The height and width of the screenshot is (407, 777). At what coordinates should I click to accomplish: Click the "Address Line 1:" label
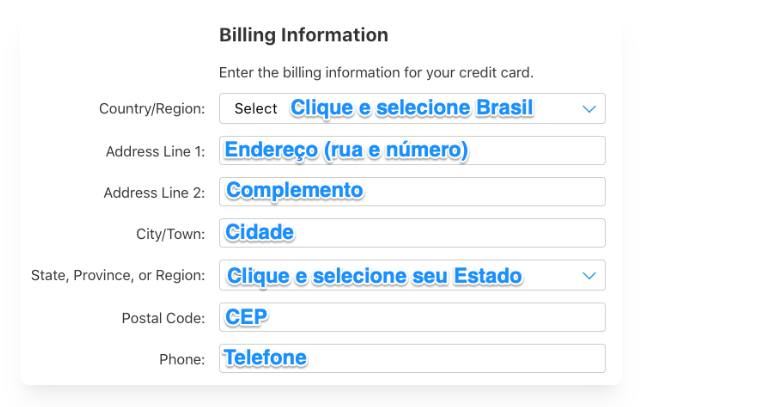click(155, 151)
